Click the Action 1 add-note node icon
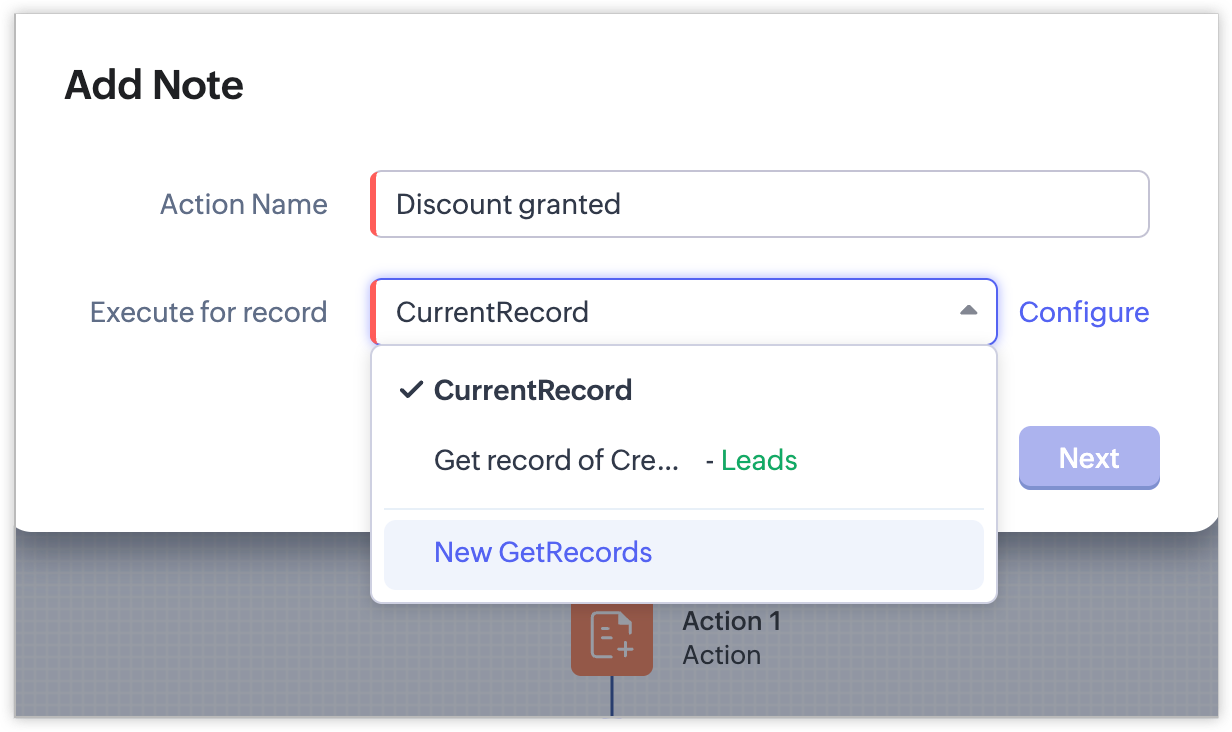This screenshot has height=732, width=1232. pyautogui.click(x=611, y=637)
